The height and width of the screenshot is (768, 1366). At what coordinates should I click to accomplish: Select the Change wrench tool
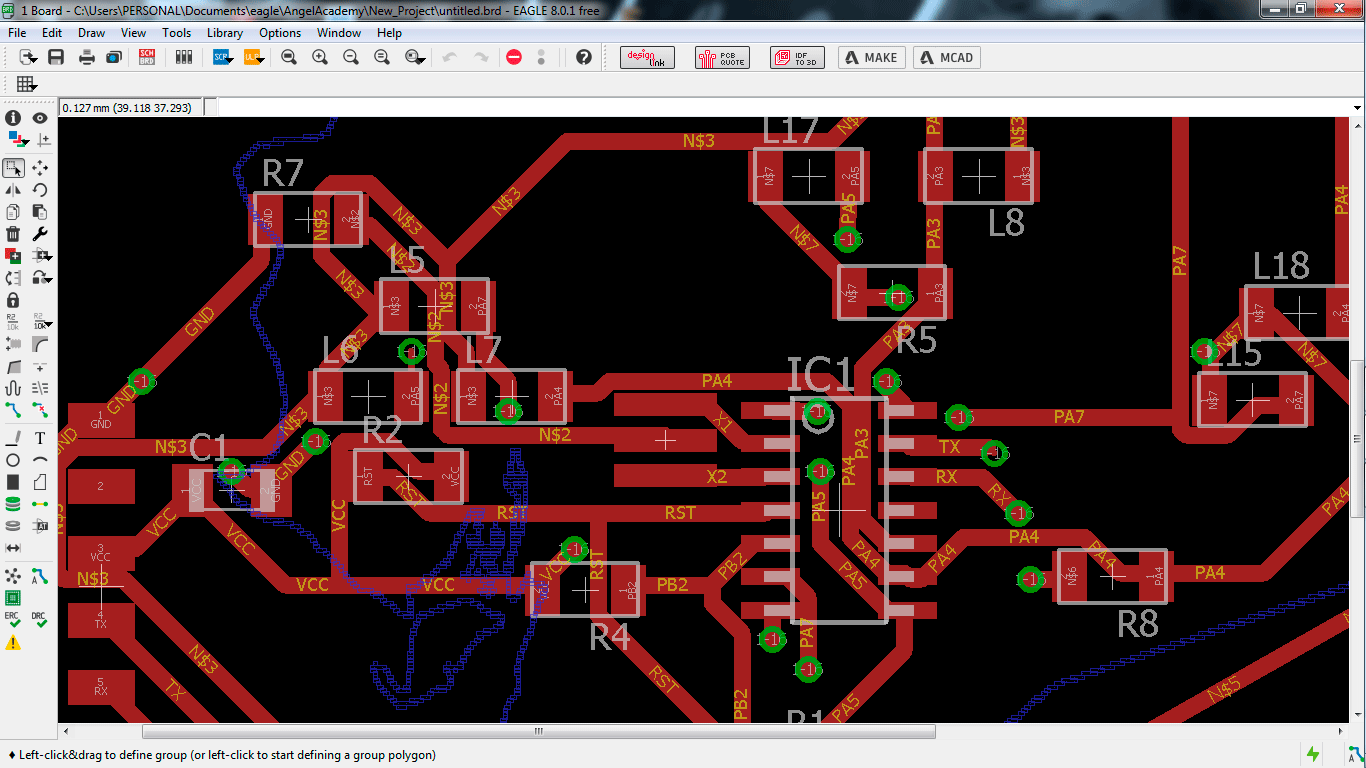coord(40,234)
